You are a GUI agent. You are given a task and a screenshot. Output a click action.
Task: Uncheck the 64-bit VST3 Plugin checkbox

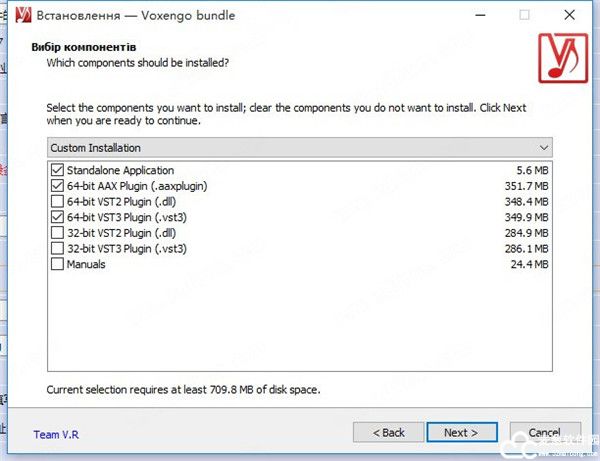(x=56, y=217)
